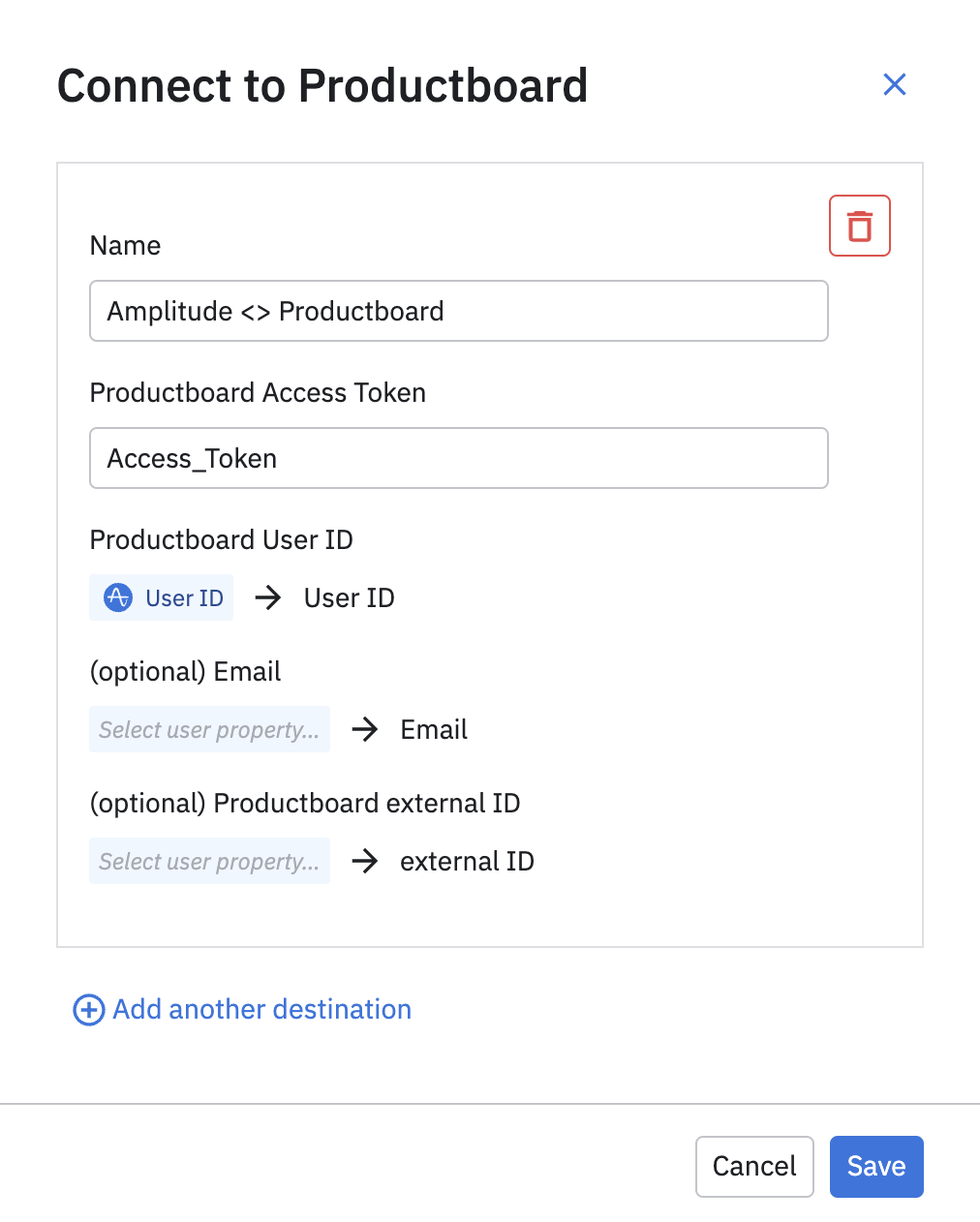Open the User ID property chip

tap(162, 597)
